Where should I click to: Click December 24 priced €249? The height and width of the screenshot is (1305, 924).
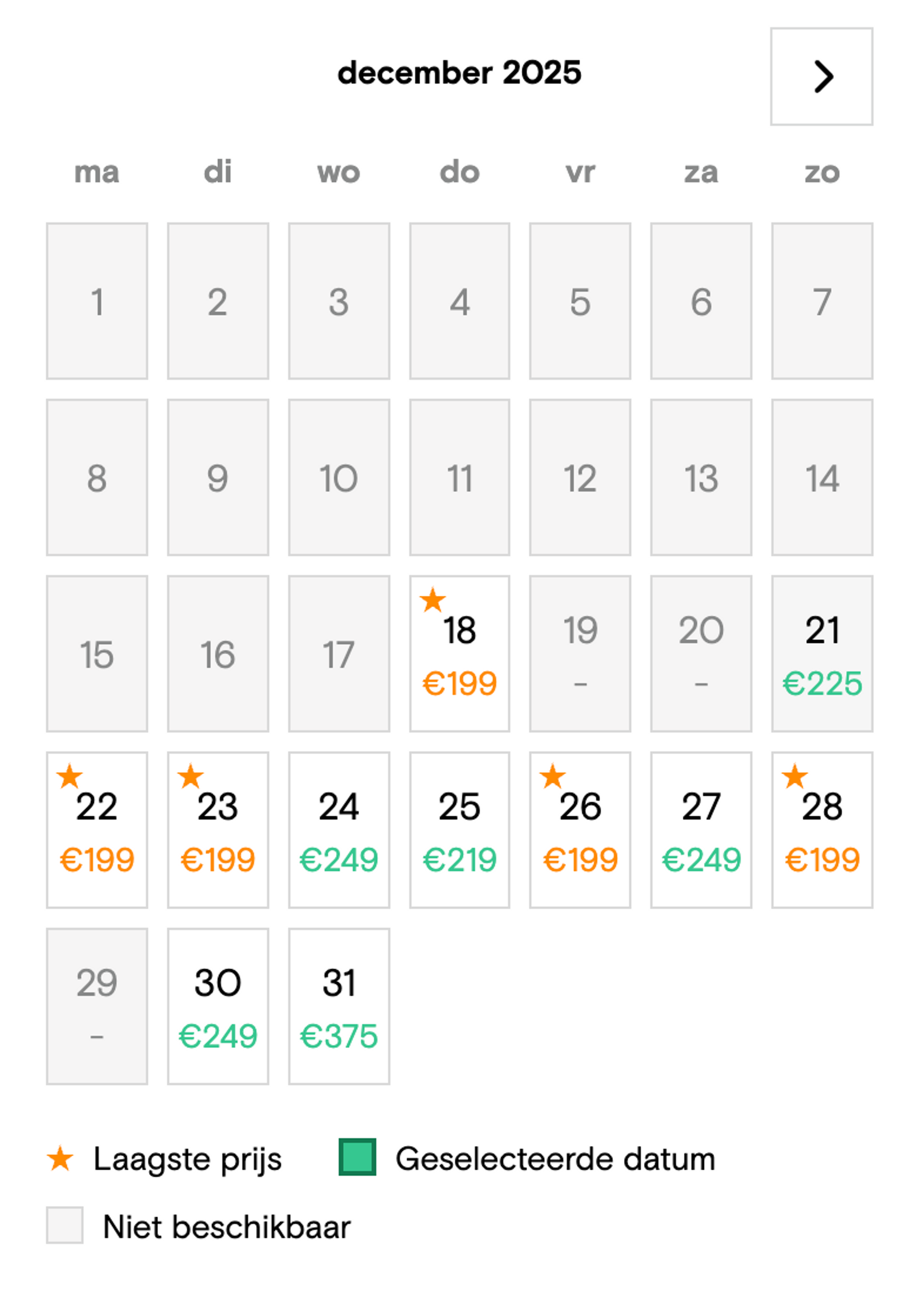click(x=339, y=830)
